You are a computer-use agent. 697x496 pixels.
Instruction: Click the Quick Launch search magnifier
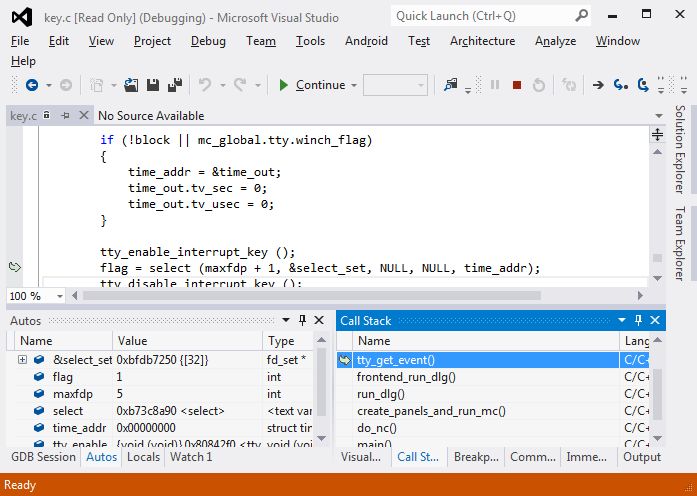pyautogui.click(x=581, y=16)
